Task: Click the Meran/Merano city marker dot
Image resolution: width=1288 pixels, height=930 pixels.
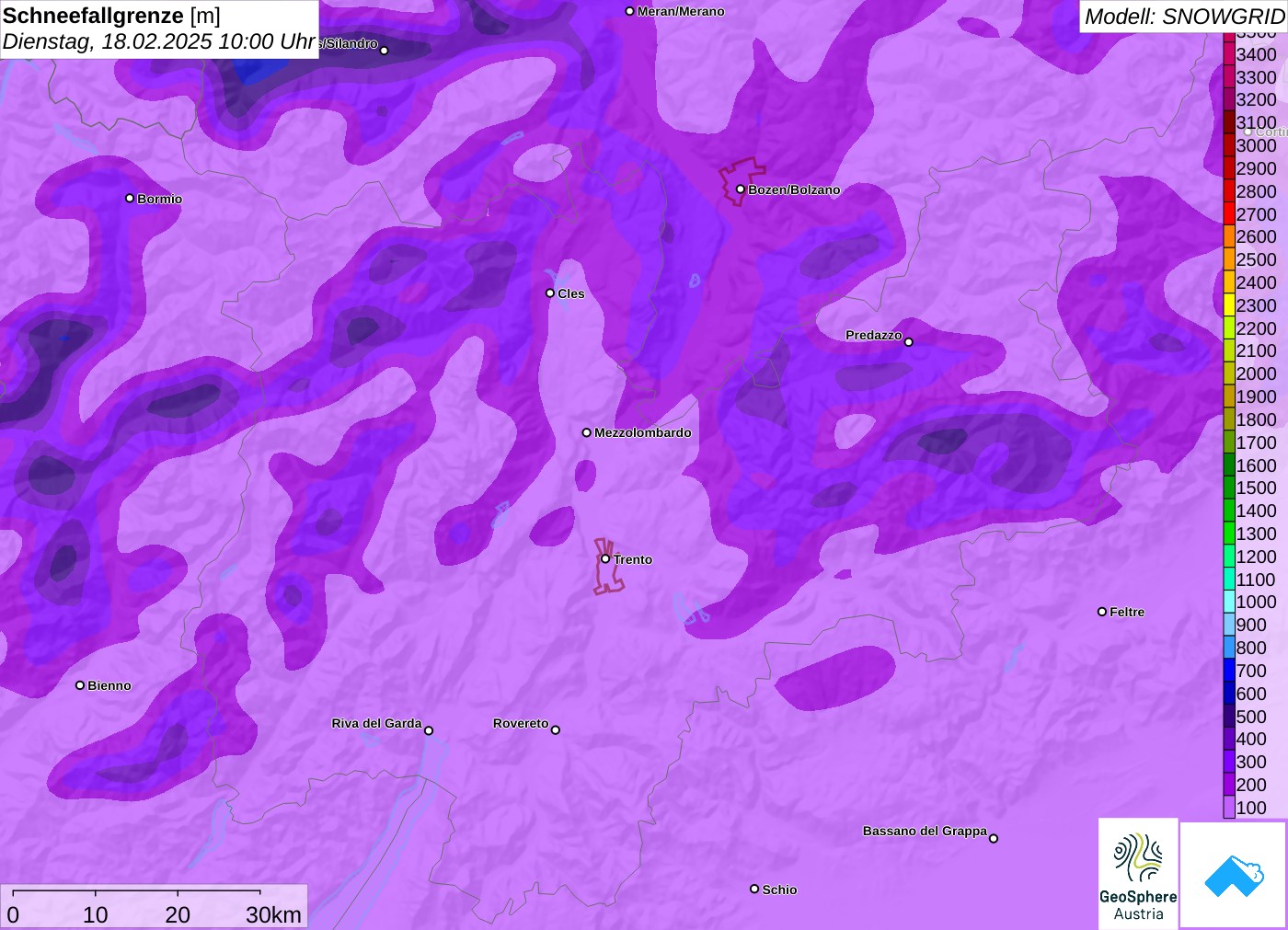Action: pos(630,12)
